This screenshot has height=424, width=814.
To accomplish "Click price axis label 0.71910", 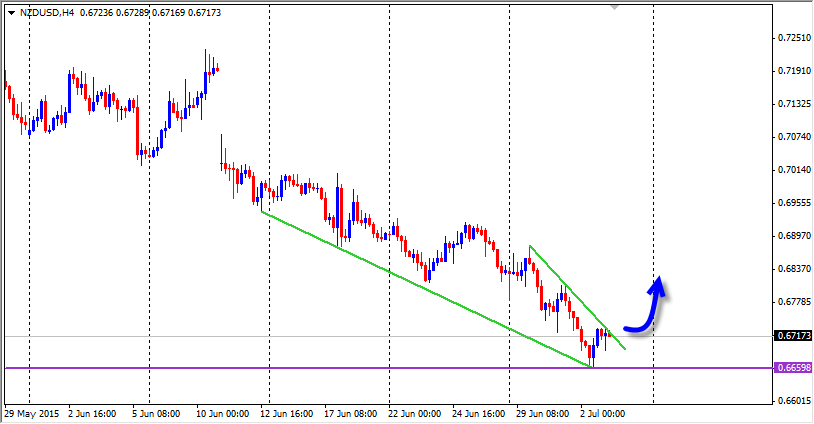I will point(794,71).
